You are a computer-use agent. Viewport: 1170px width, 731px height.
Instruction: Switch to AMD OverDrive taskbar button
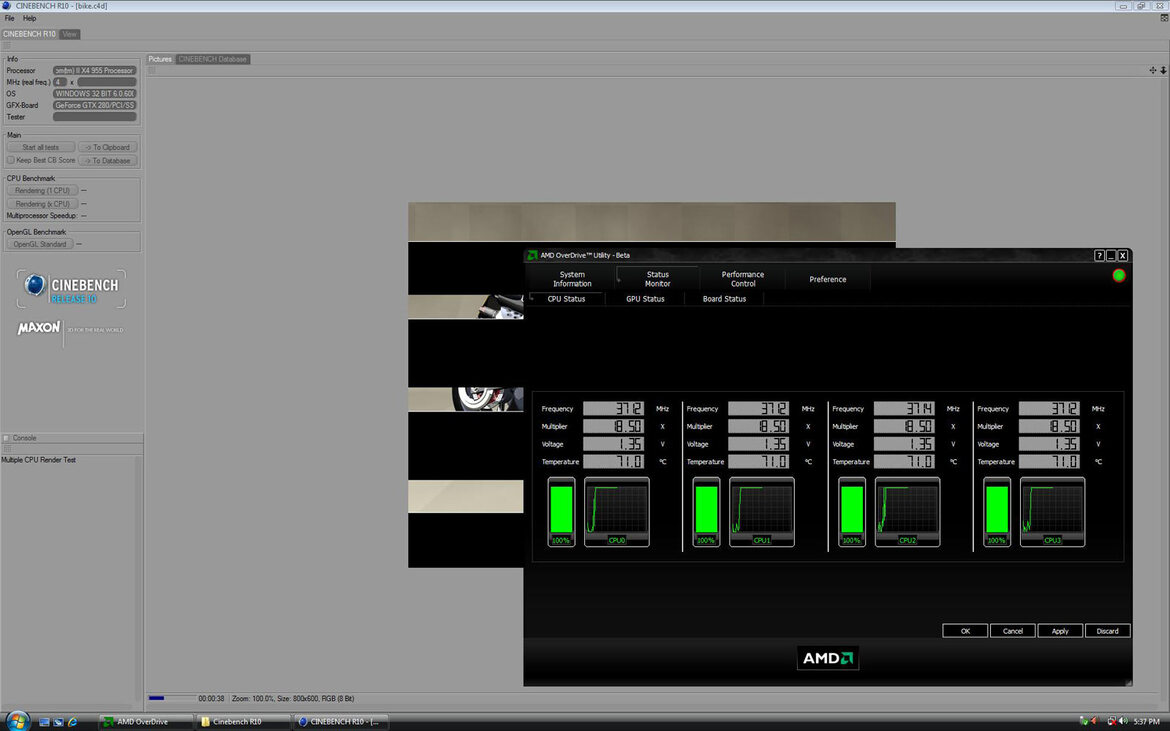click(146, 722)
